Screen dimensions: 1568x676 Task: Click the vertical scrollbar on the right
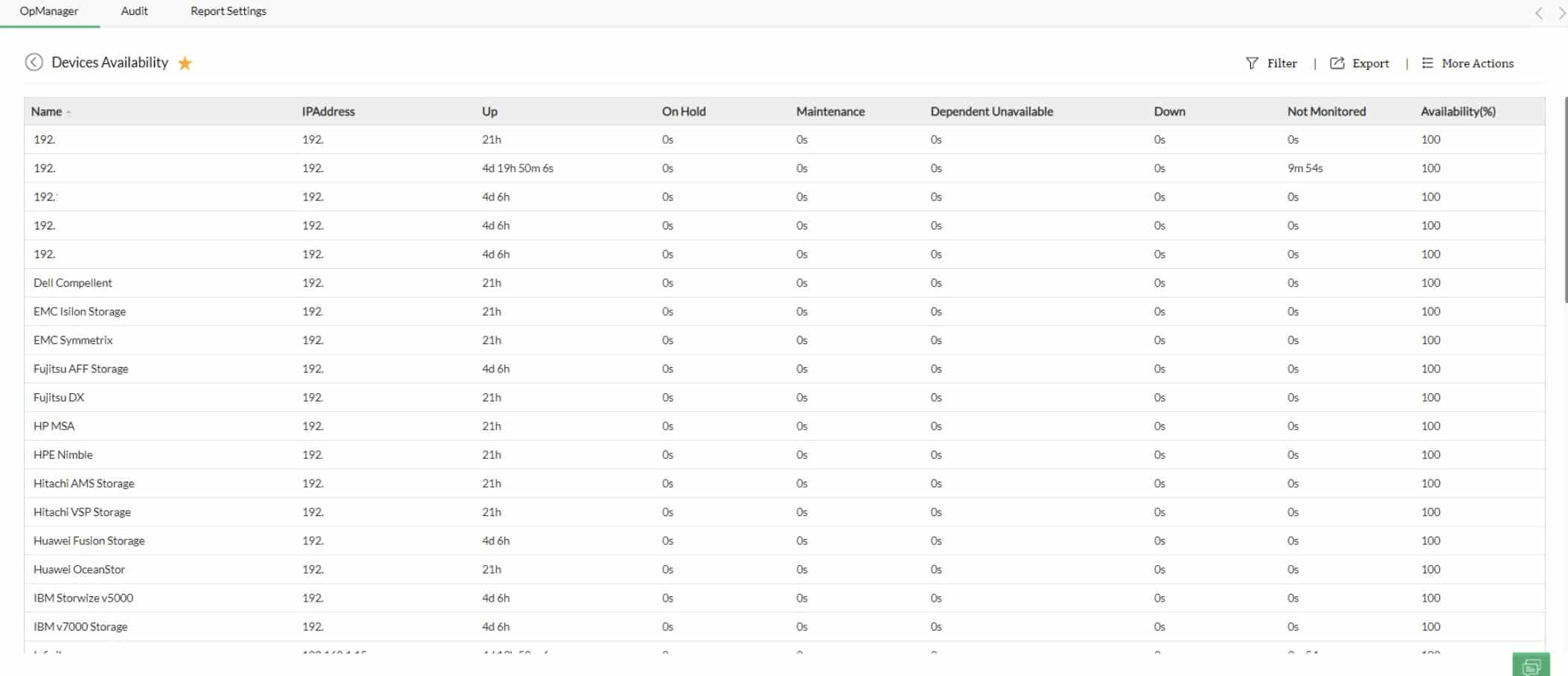(x=1565, y=201)
